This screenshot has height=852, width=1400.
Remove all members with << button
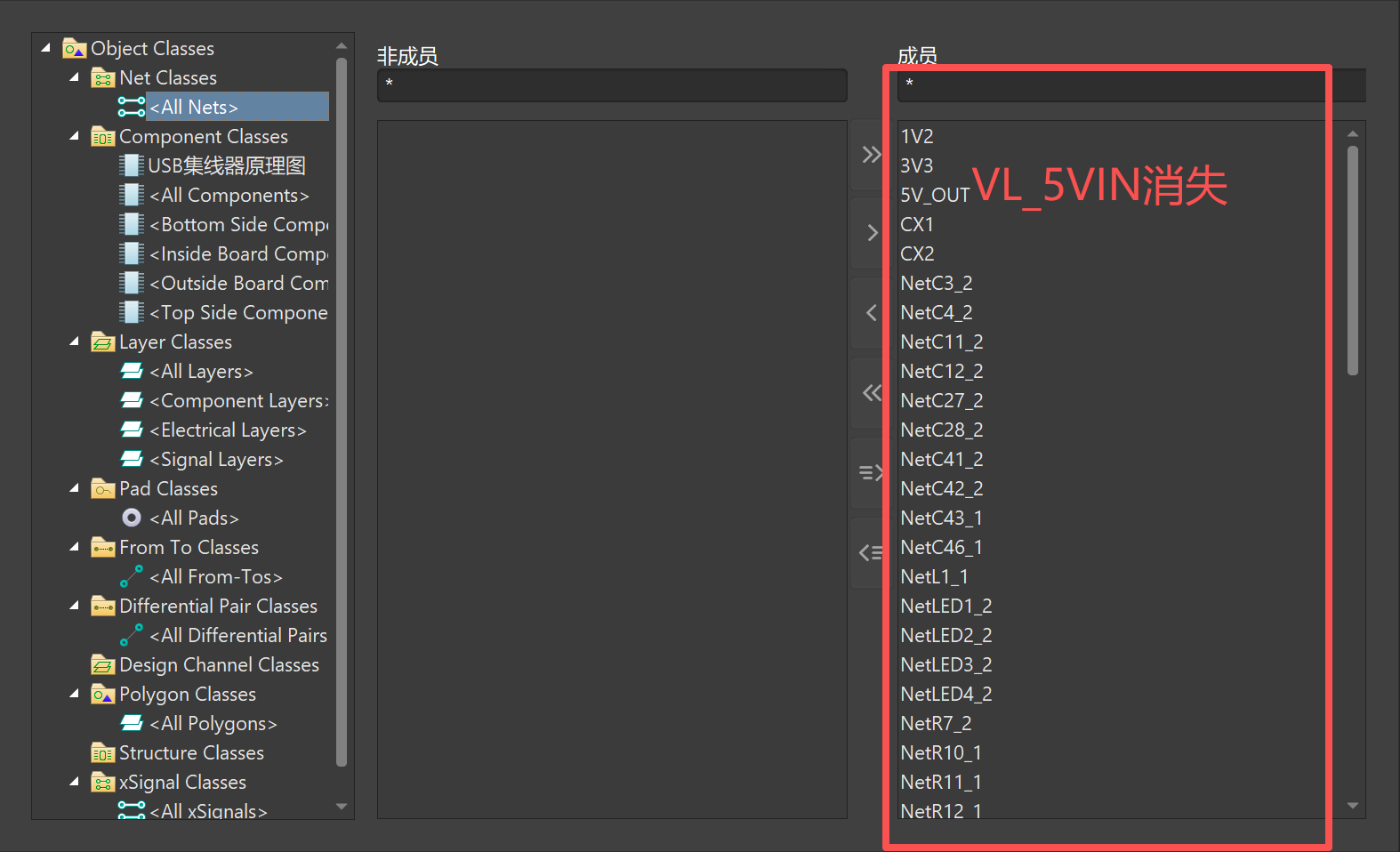coord(870,392)
